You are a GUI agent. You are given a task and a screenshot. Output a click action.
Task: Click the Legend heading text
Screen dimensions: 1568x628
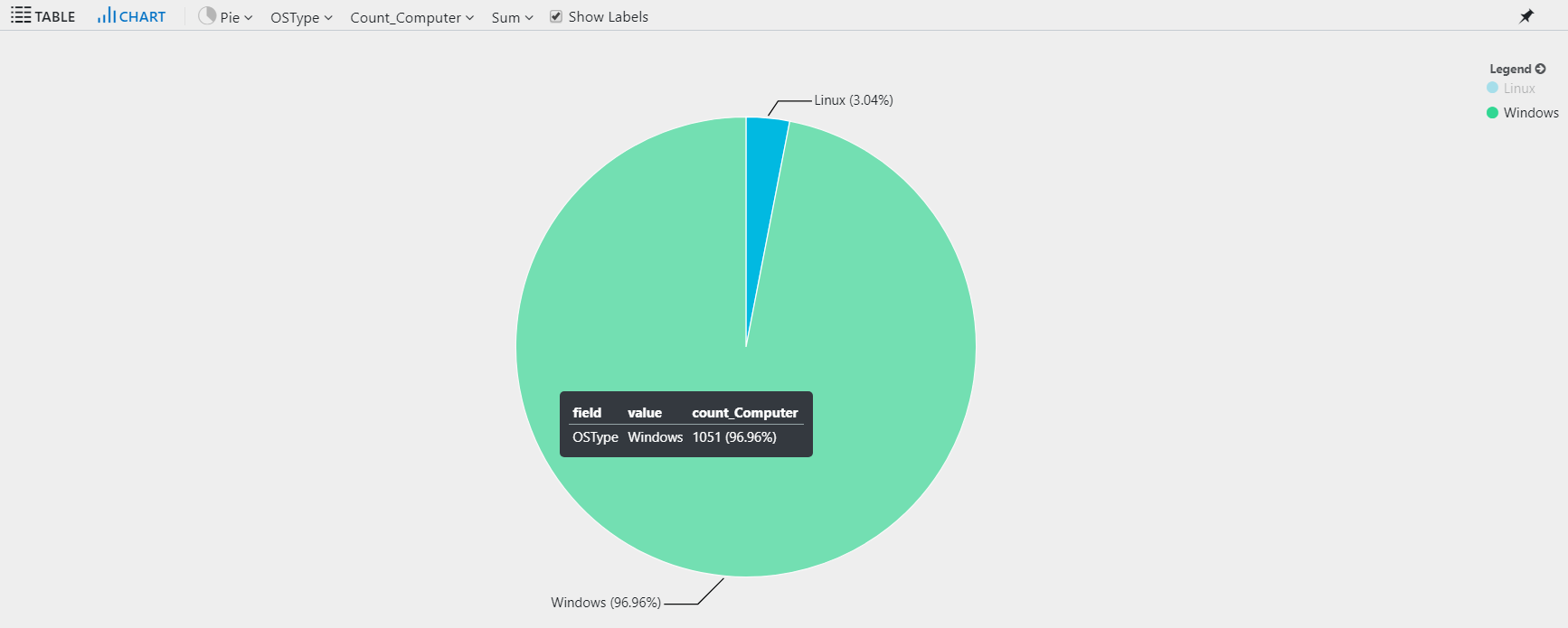pos(1510,69)
